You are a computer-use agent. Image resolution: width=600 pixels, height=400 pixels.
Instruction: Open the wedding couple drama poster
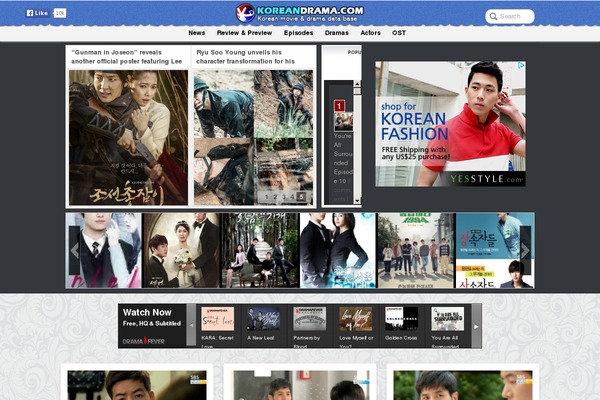[181, 250]
